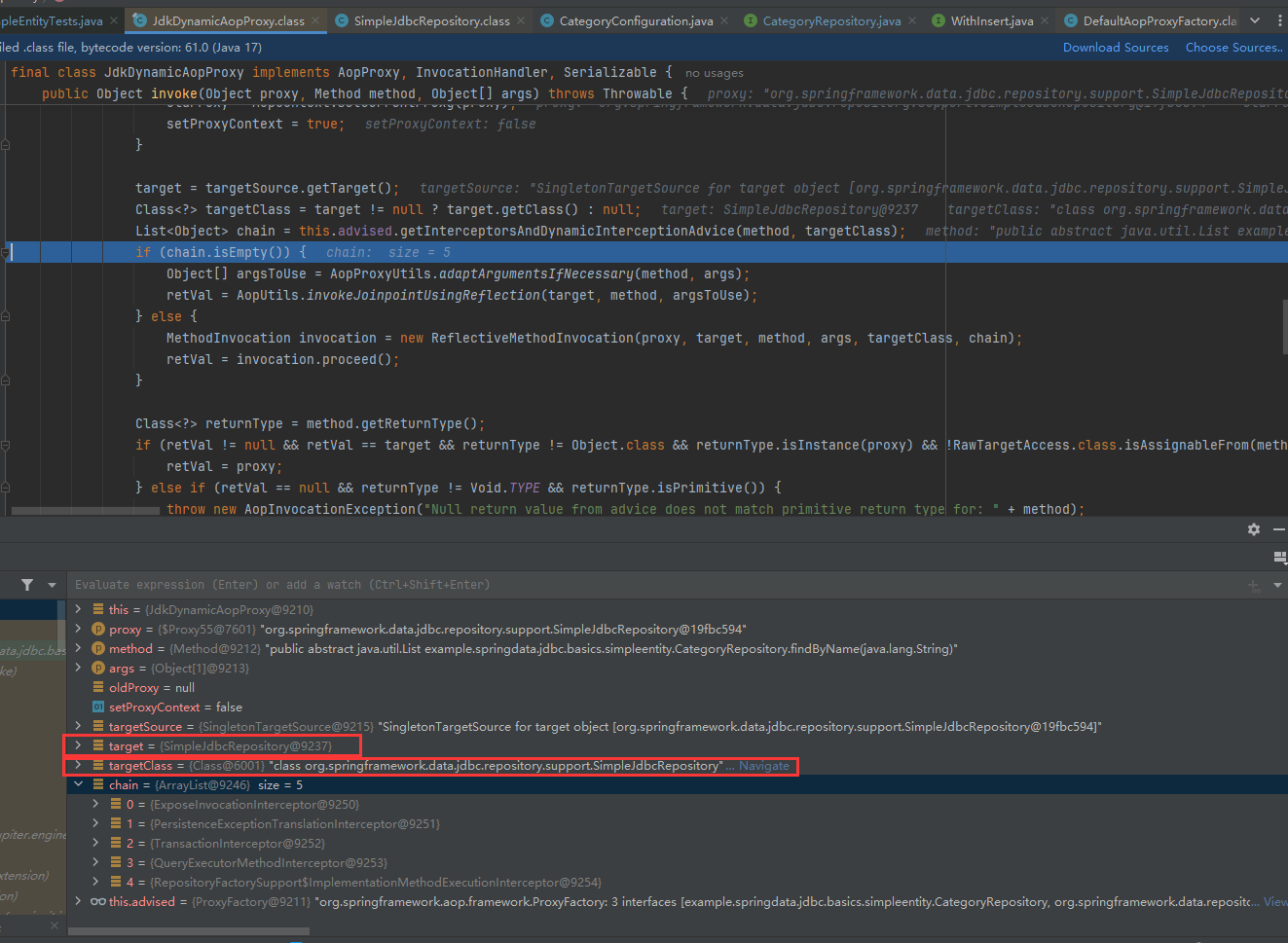Expand the target SimpleJdbcRepository node
Image resolution: width=1288 pixels, height=943 pixels.
coord(78,745)
